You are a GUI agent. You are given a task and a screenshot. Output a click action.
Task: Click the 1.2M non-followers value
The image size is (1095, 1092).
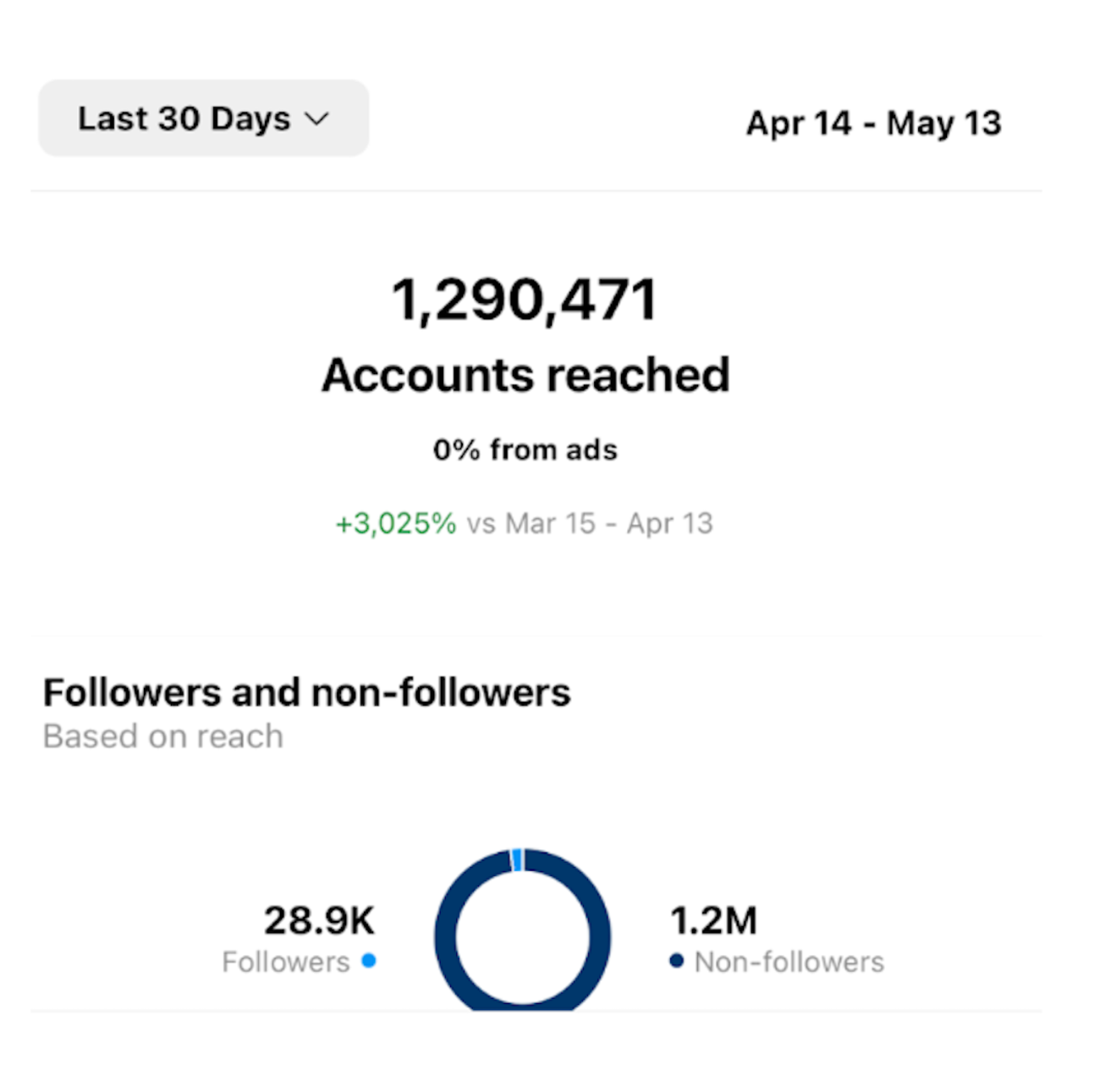713,920
